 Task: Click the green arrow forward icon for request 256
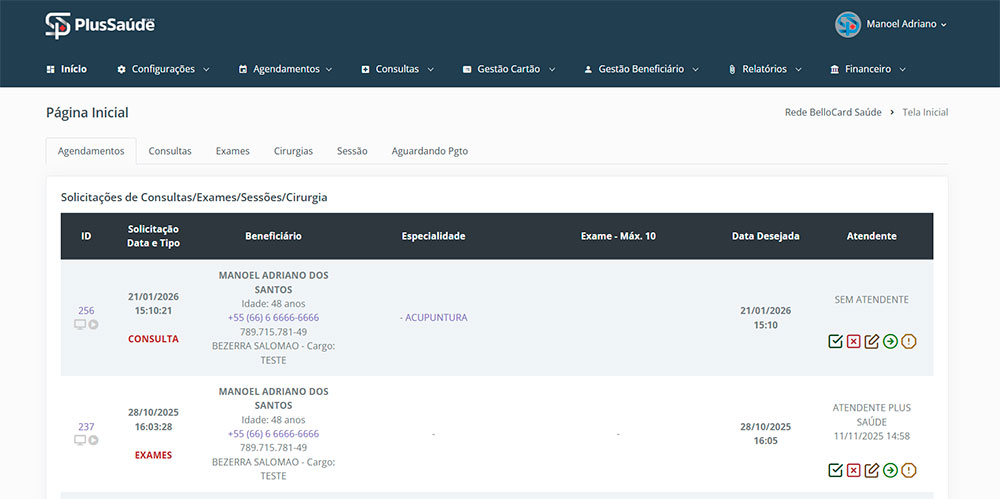890,342
